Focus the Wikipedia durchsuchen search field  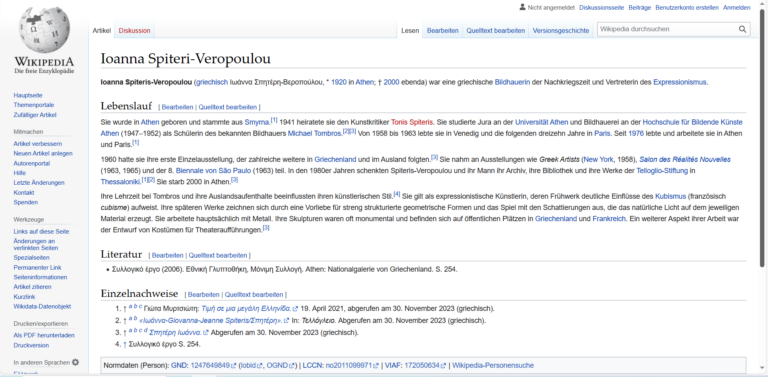pos(668,29)
